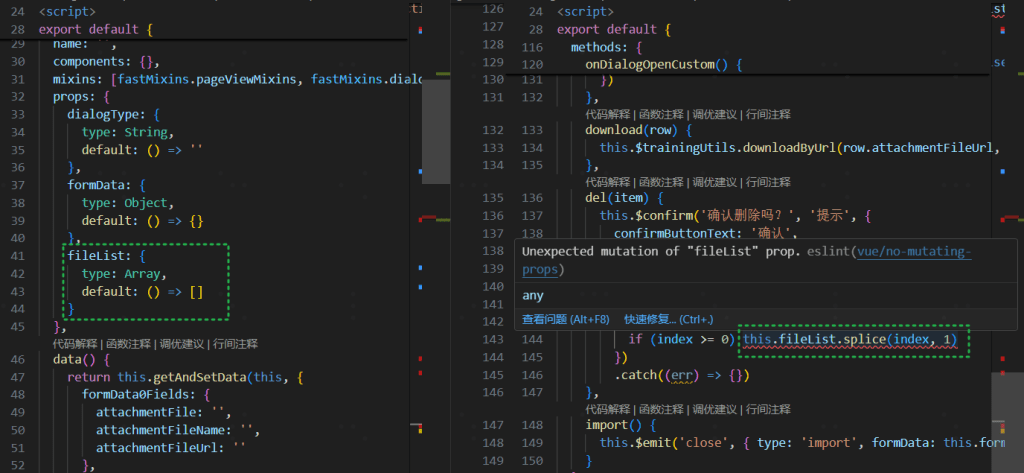Click 行间注释 above the import() method
Screen dimensions: 1024x473
tap(766, 409)
